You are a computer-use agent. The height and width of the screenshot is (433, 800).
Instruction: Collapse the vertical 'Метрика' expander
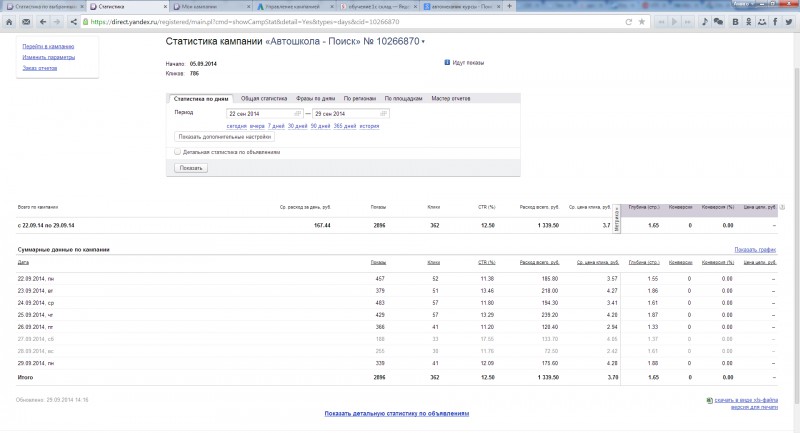tap(616, 219)
